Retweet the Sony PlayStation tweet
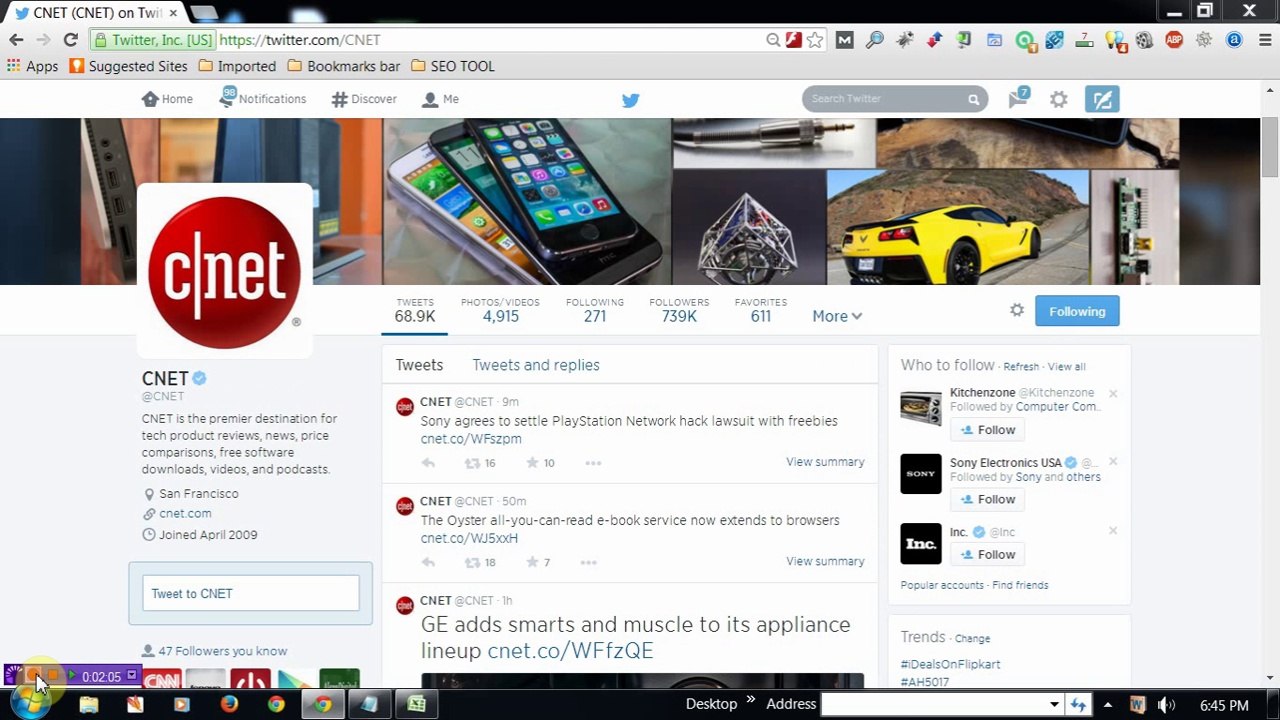 (x=472, y=463)
